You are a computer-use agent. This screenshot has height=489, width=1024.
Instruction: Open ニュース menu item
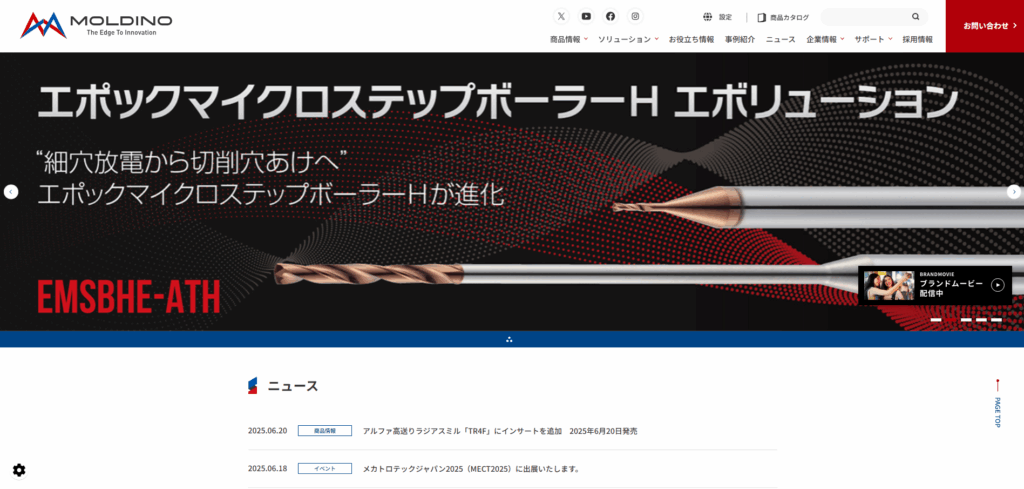[780, 39]
